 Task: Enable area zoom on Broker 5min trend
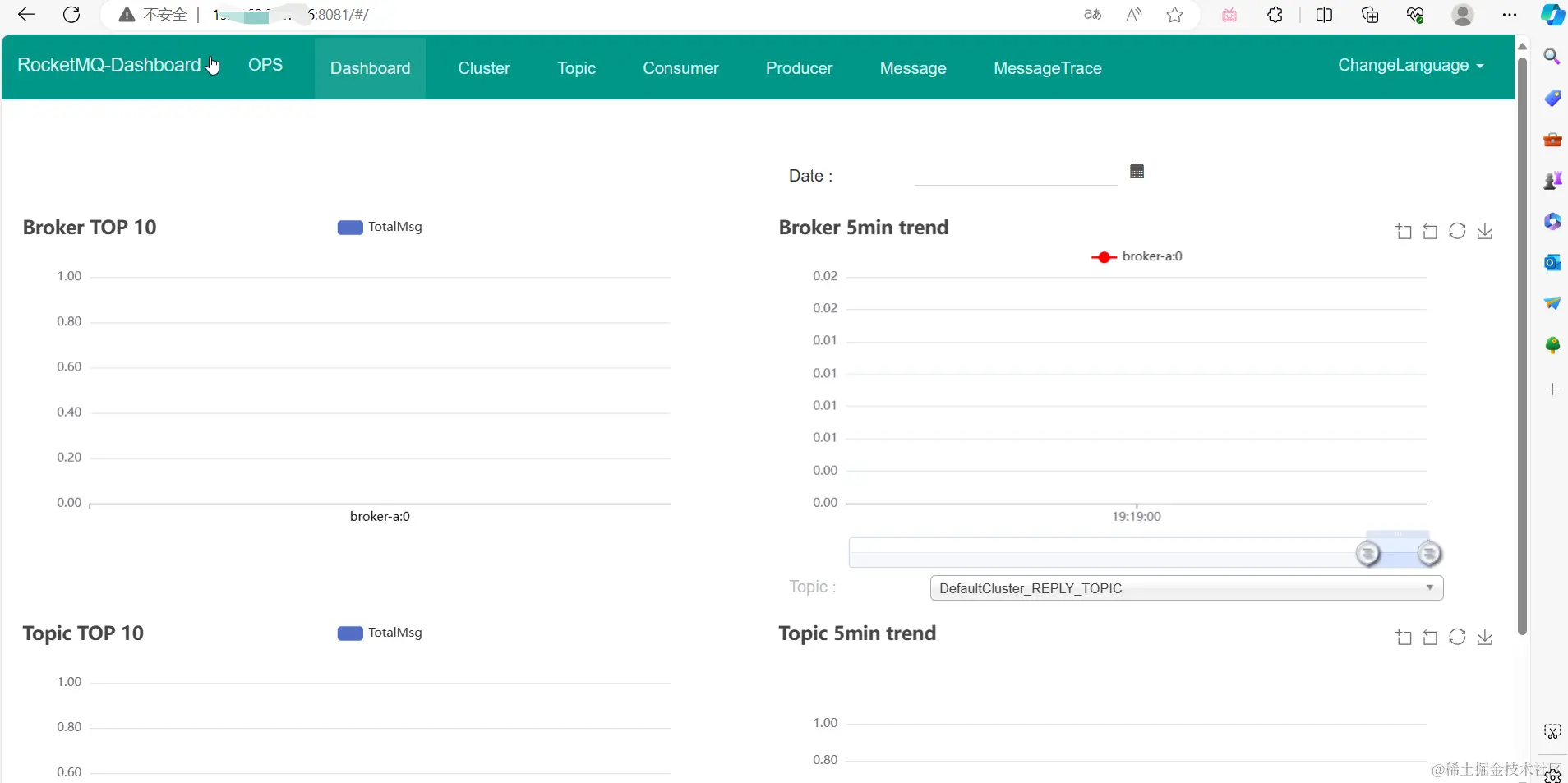coord(1404,232)
